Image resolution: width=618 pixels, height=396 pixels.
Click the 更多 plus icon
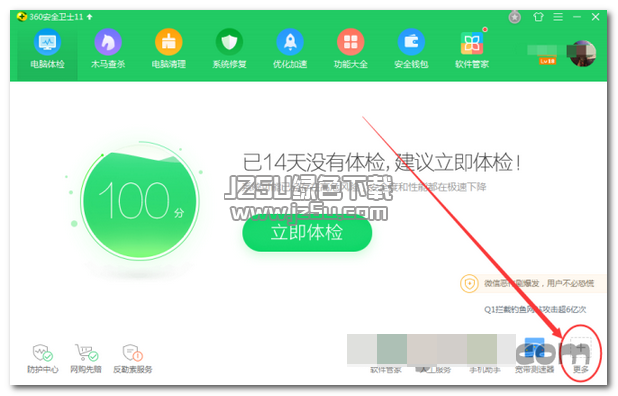pyautogui.click(x=581, y=349)
